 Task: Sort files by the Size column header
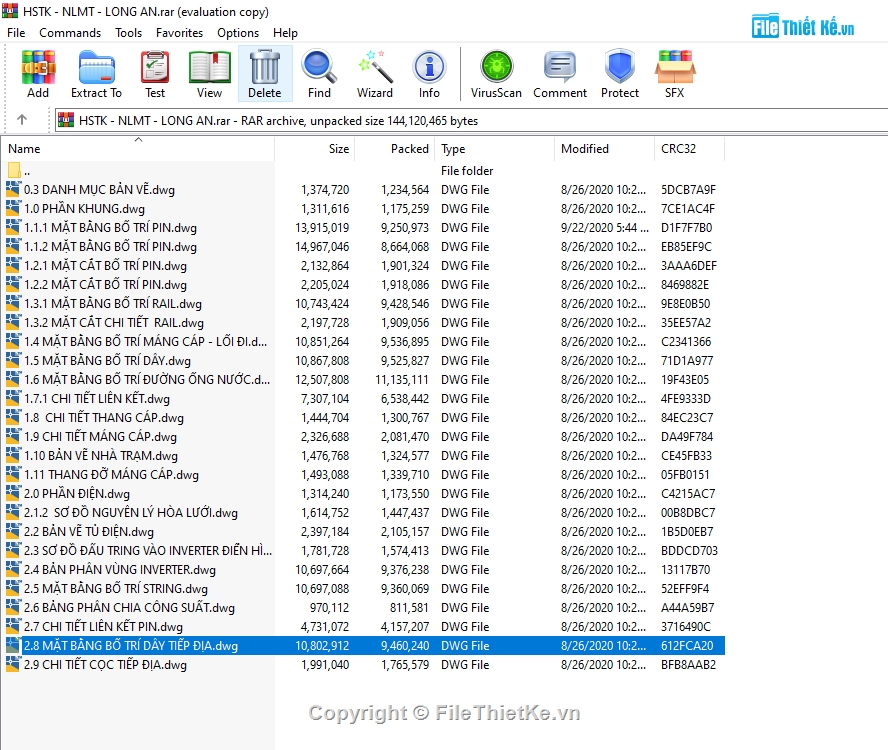coord(315,148)
